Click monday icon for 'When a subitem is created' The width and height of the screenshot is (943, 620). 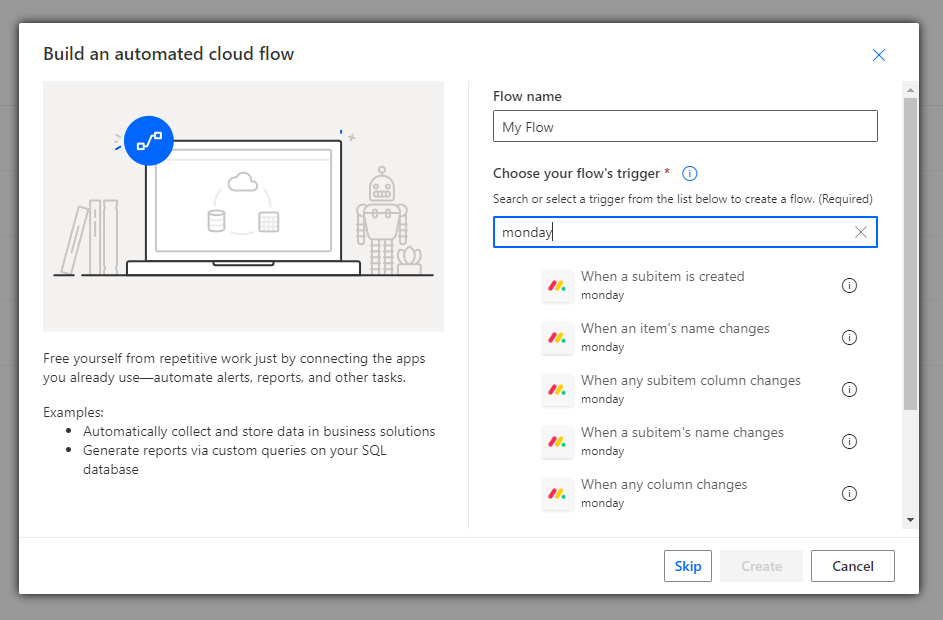557,286
